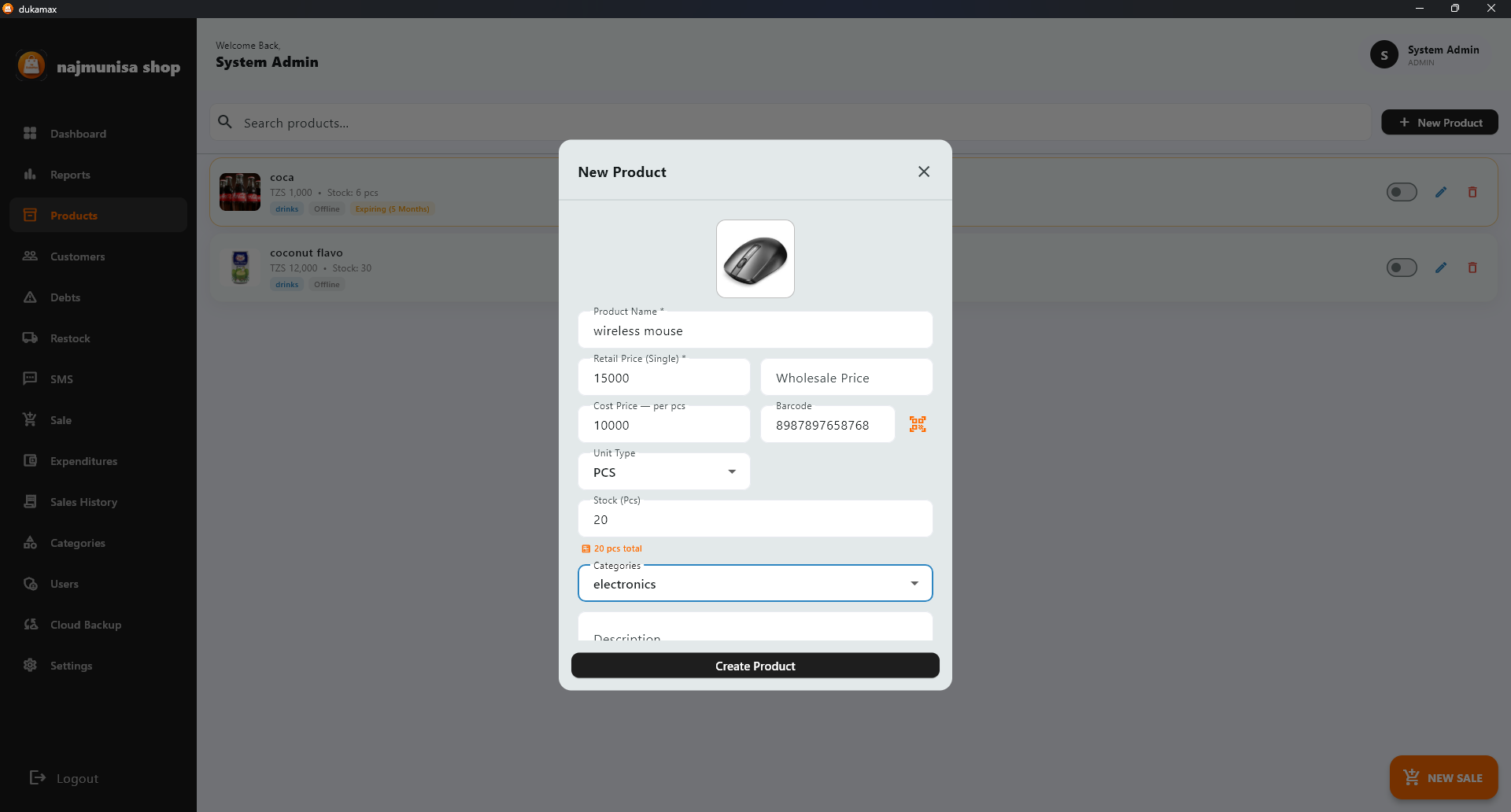Edit the coca product via pencil icon
The width and height of the screenshot is (1511, 812).
pyautogui.click(x=1441, y=192)
